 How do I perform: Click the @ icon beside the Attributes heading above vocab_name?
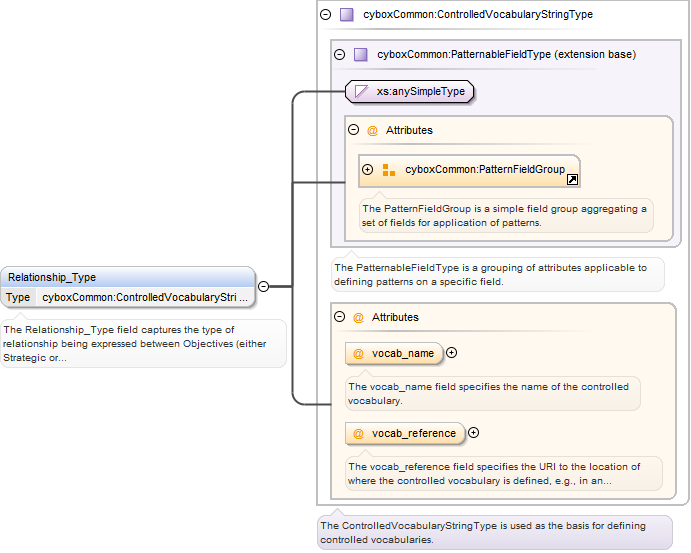coord(358,317)
